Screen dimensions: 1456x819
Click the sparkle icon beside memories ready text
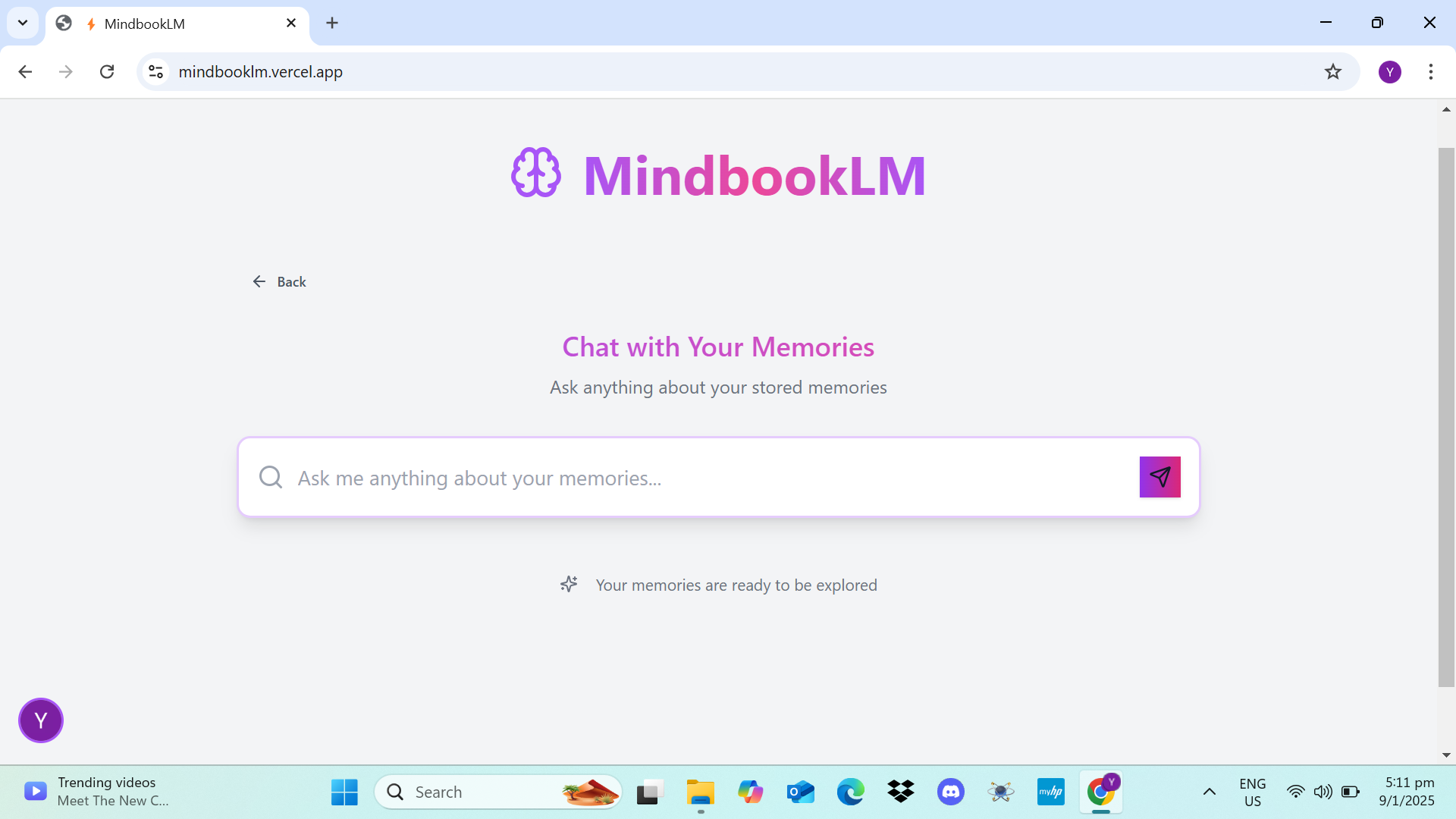pyautogui.click(x=569, y=584)
